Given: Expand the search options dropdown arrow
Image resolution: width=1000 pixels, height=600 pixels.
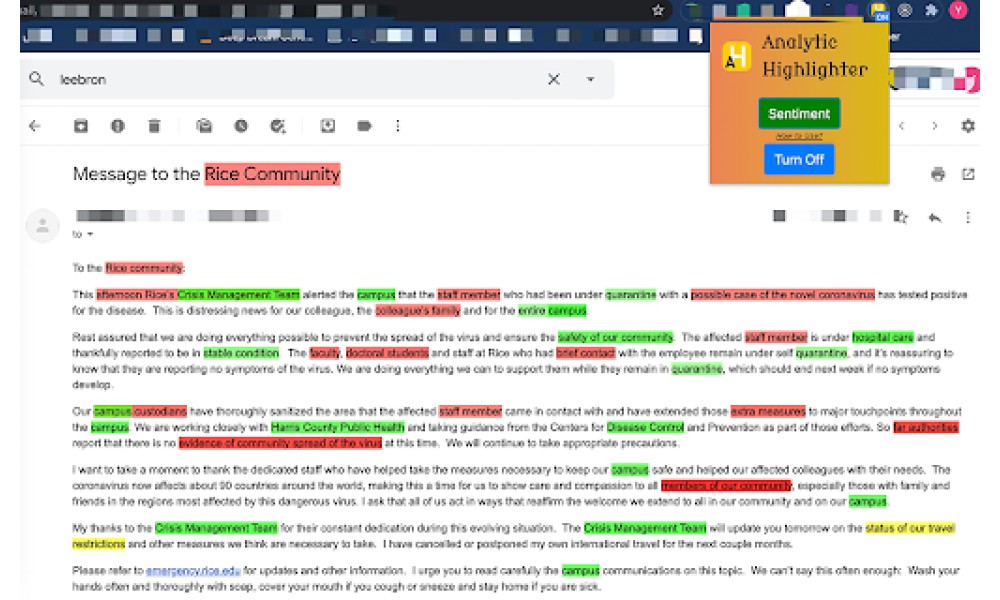Looking at the screenshot, I should click(591, 79).
